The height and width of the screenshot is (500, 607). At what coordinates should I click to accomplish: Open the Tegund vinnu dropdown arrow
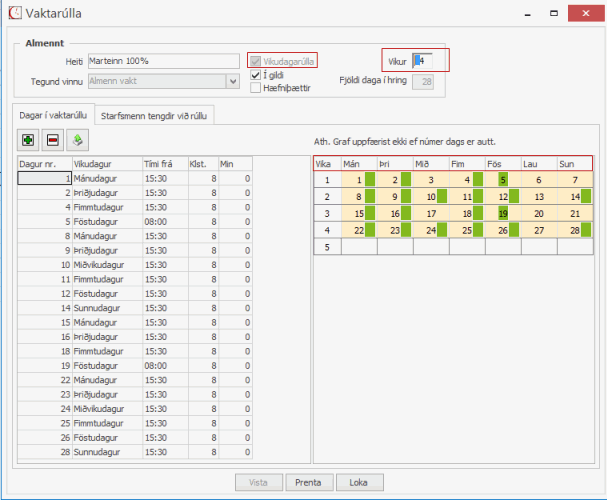(x=233, y=81)
